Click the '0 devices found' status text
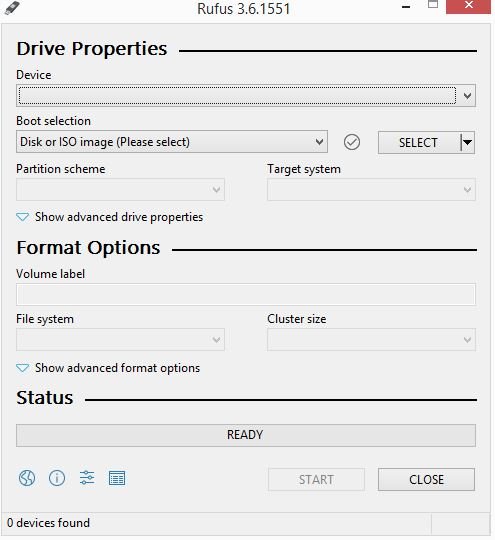The image size is (495, 540). (x=49, y=523)
